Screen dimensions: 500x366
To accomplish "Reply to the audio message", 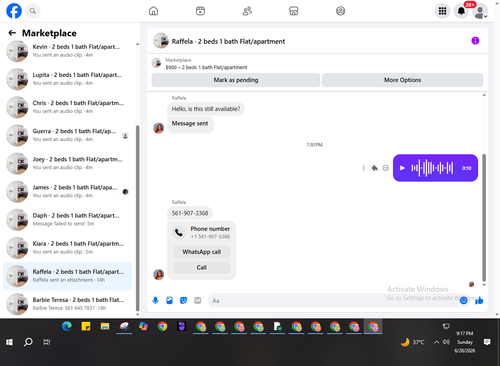I will pos(375,168).
